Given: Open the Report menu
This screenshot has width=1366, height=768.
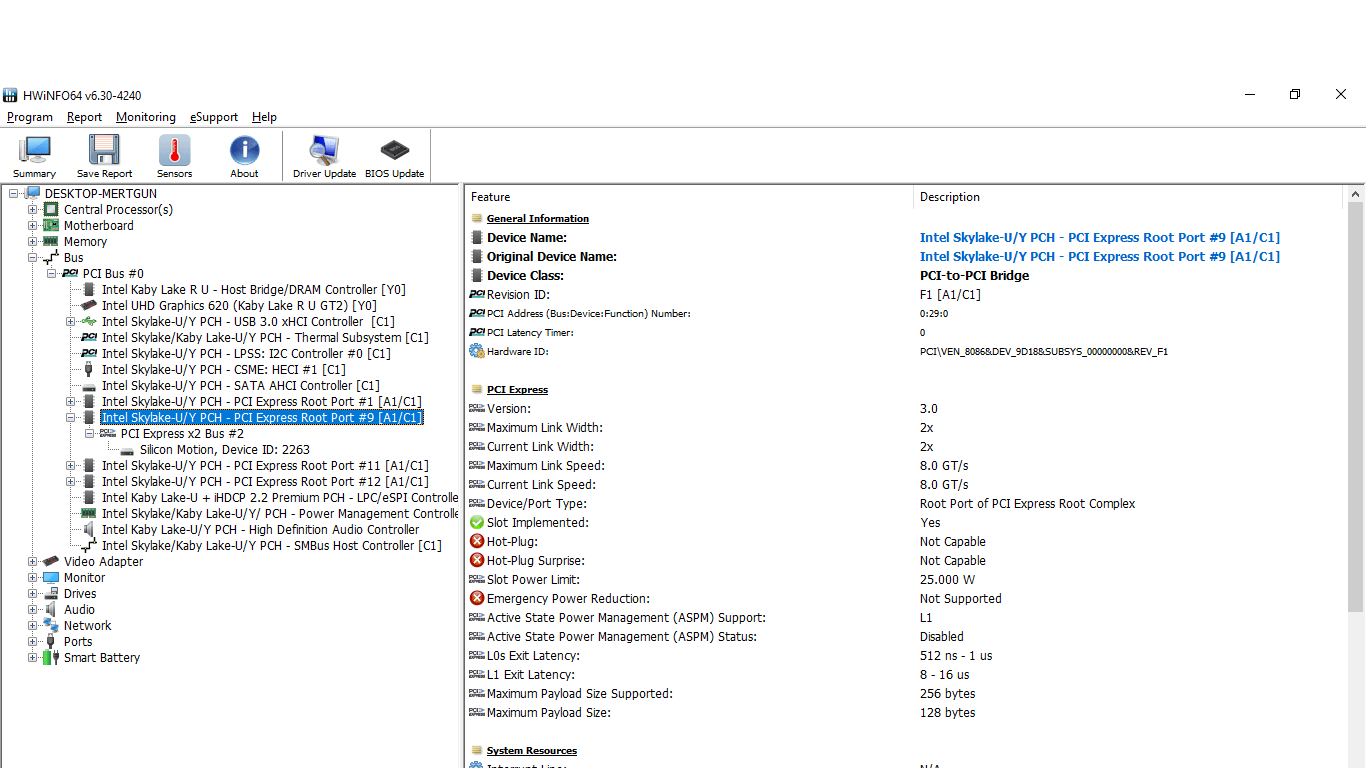Looking at the screenshot, I should pyautogui.click(x=84, y=117).
